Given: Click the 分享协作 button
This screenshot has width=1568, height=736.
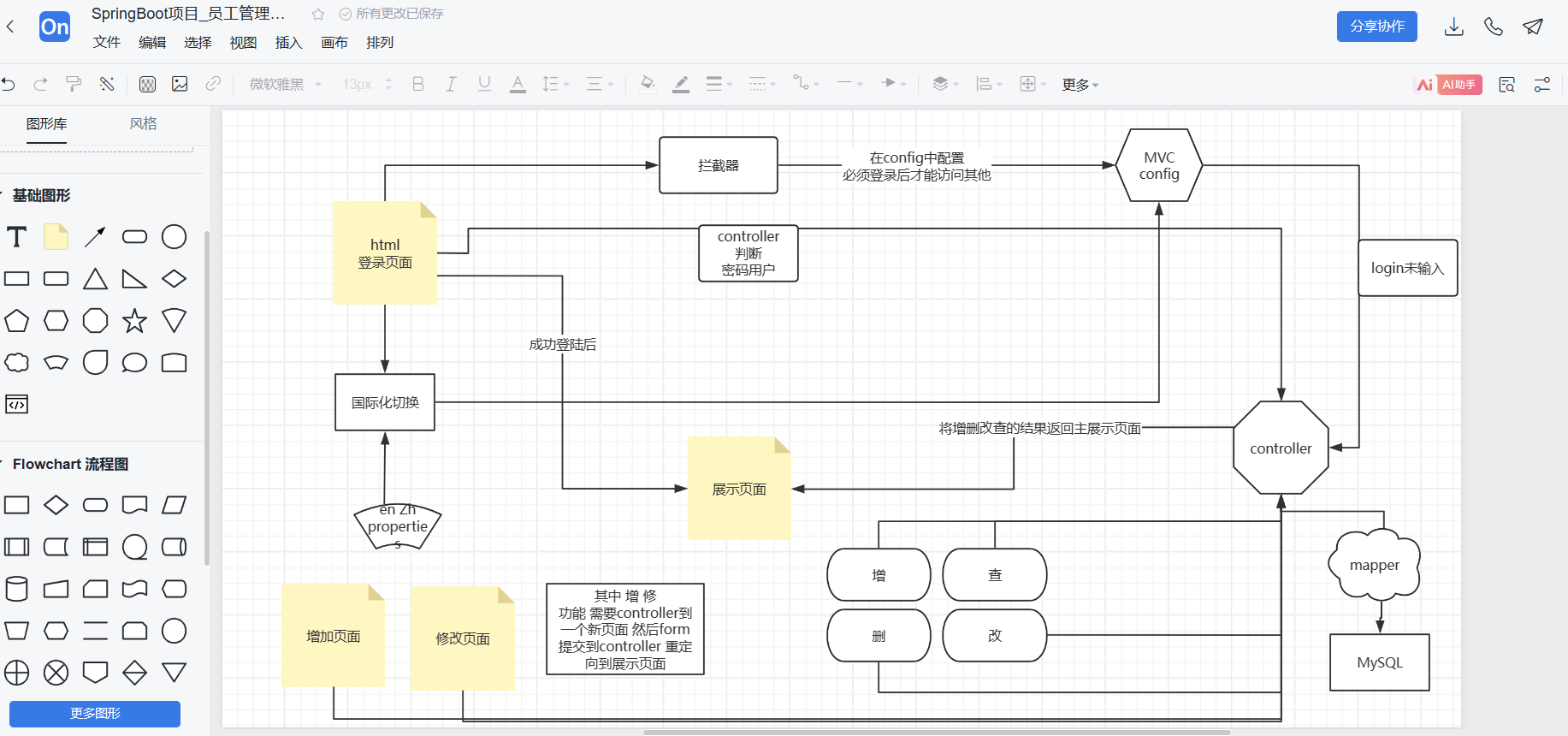Looking at the screenshot, I should click(1377, 27).
